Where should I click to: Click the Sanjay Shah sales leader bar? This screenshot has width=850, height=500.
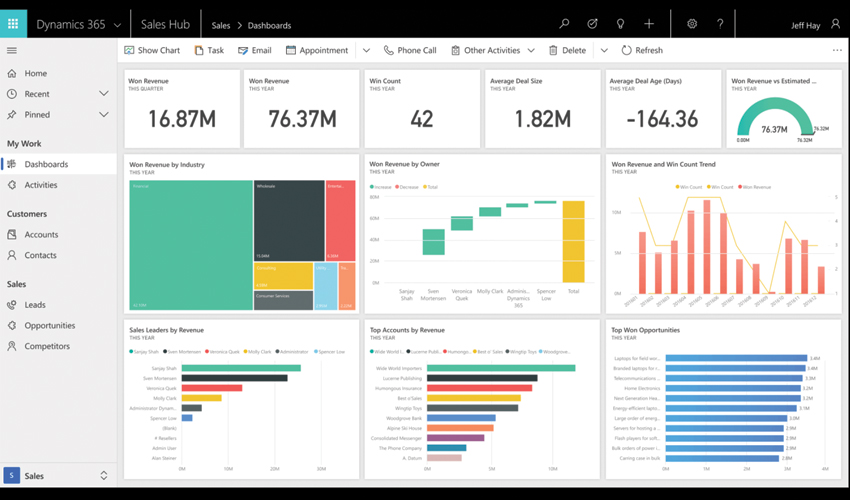coord(241,368)
